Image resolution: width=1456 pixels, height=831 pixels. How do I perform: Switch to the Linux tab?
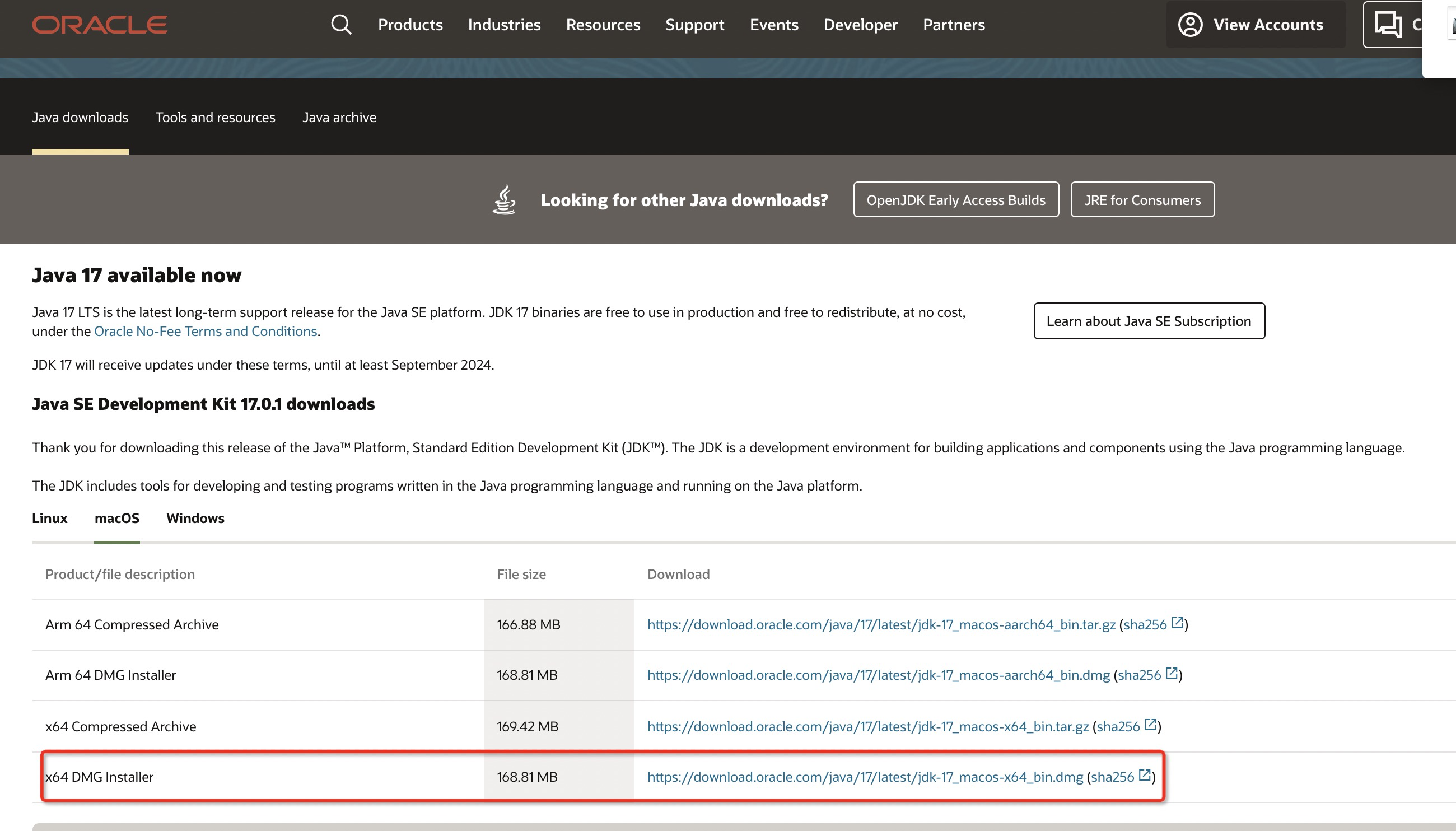pos(49,518)
